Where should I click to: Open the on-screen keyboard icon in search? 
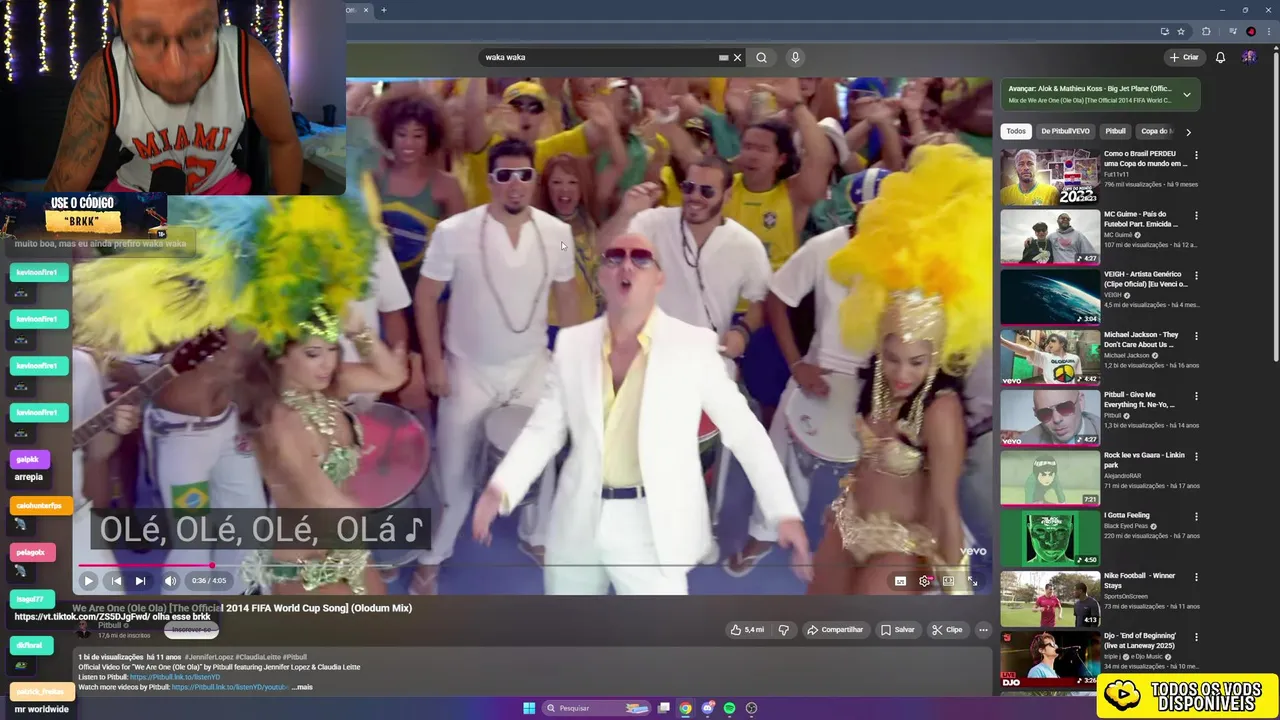(723, 57)
